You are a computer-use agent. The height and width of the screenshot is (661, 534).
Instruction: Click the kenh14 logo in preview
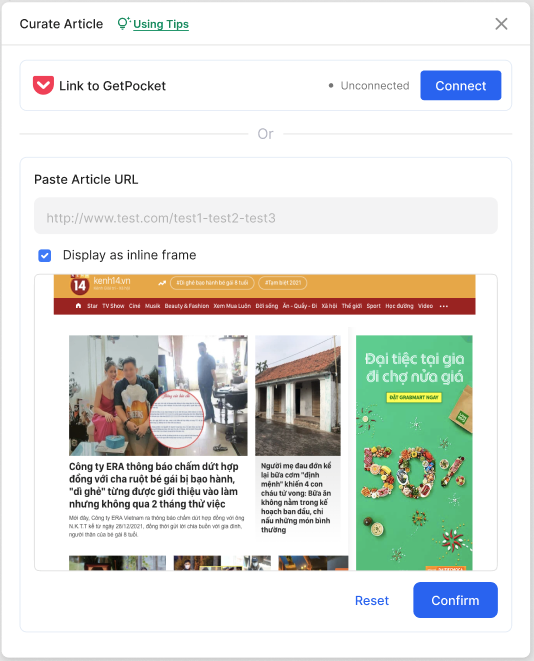click(79, 285)
